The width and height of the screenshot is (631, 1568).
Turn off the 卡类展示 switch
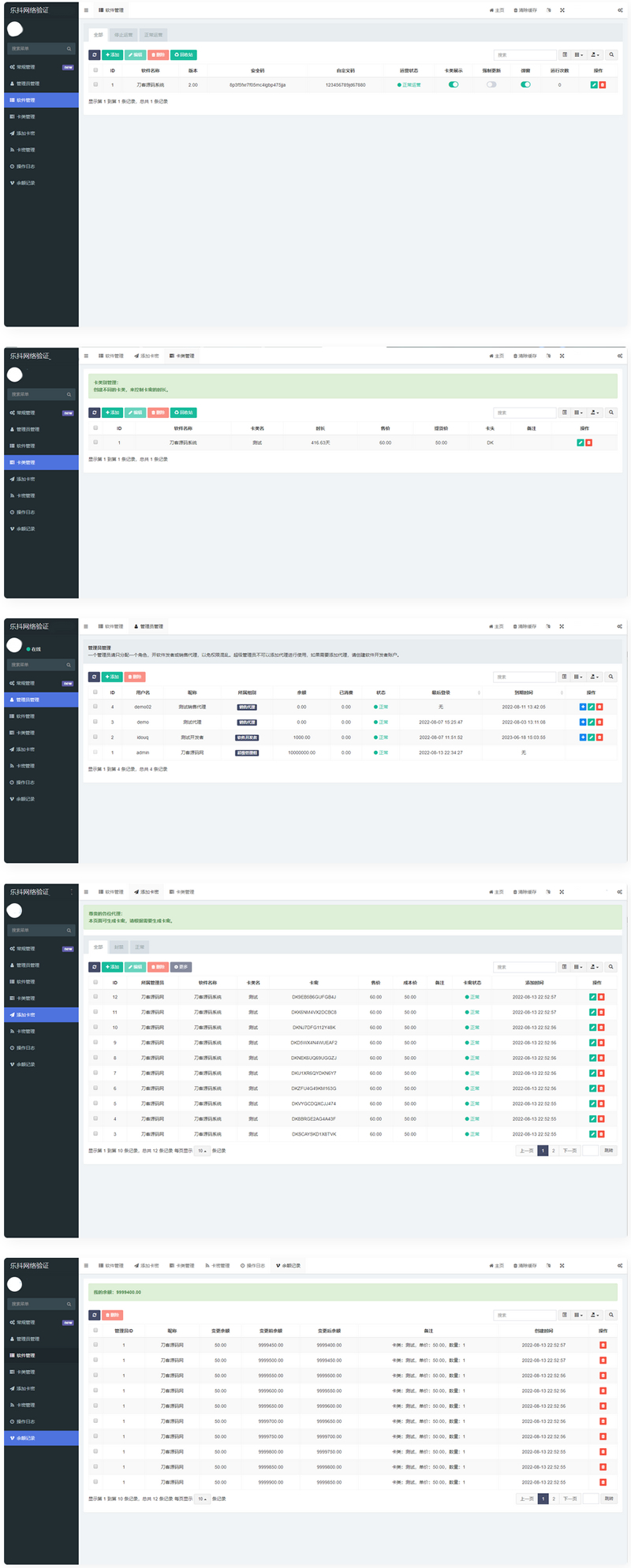click(454, 84)
